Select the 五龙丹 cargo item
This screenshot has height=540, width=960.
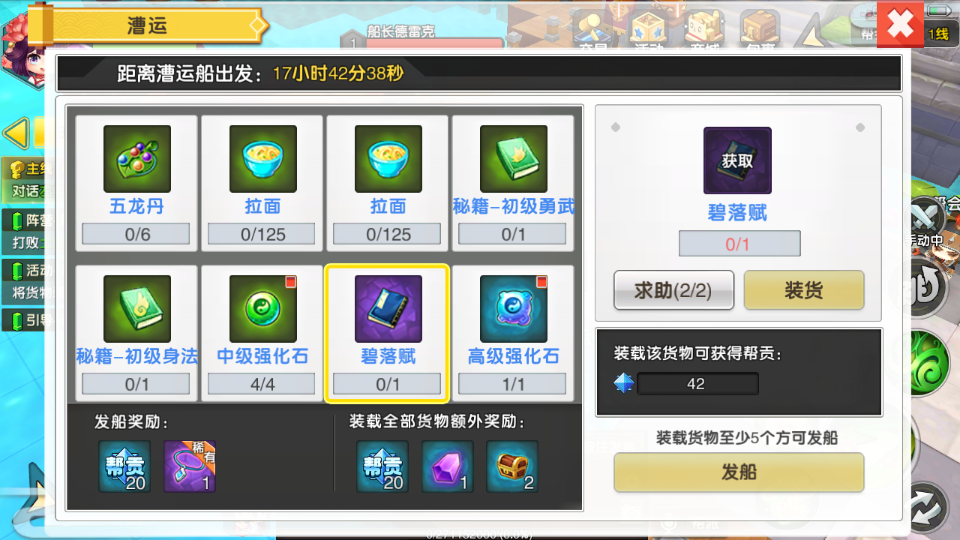(x=137, y=183)
